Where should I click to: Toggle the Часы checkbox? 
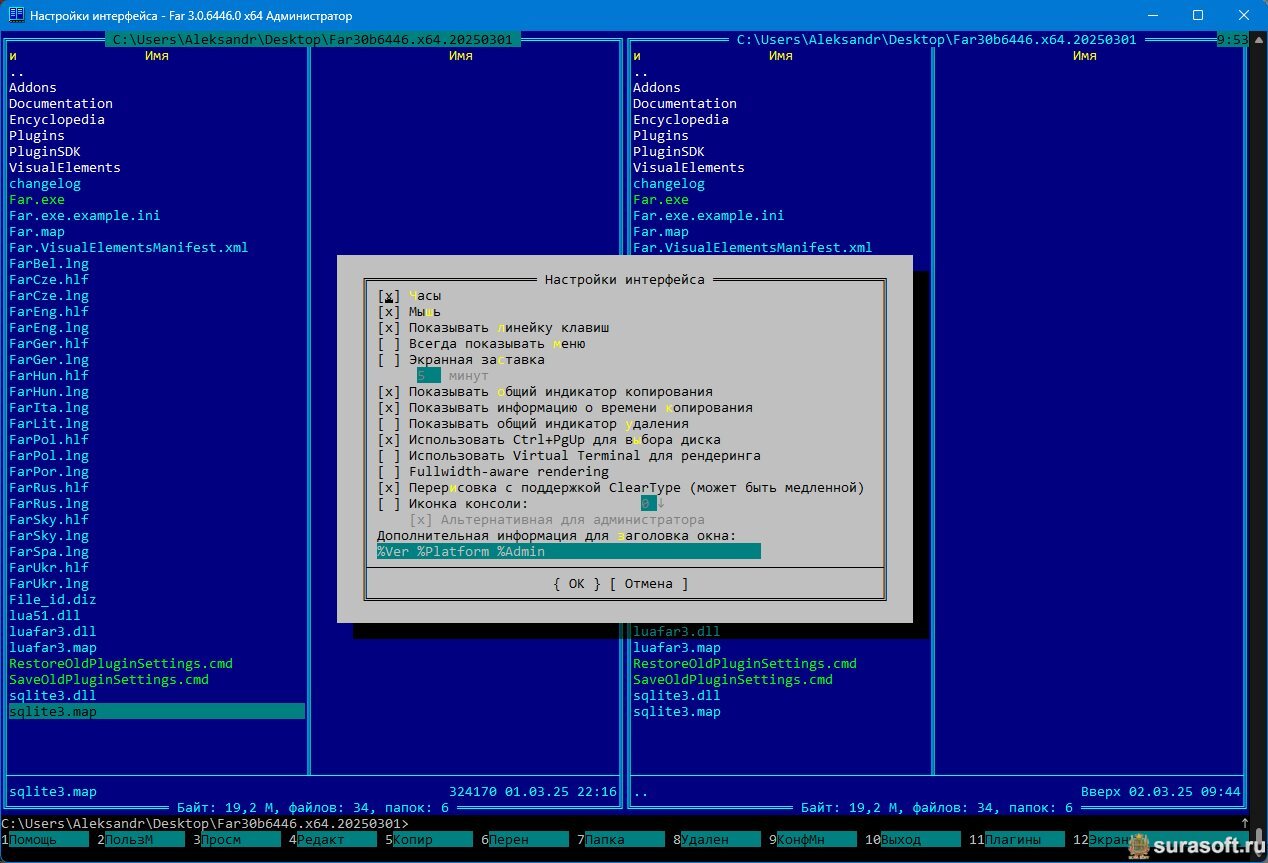(x=389, y=296)
